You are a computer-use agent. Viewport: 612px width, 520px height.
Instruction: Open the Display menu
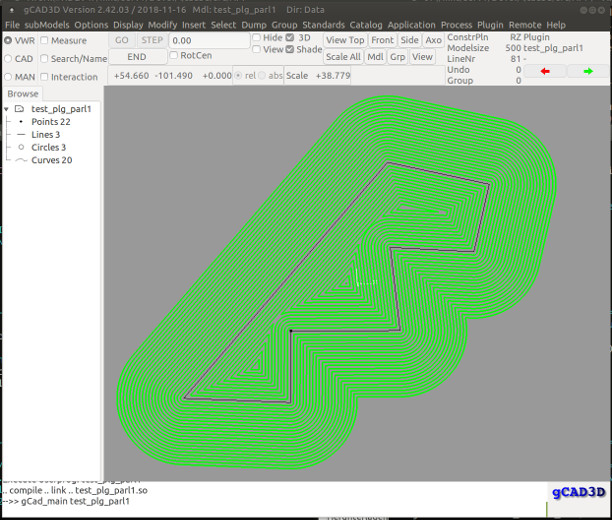(x=128, y=25)
